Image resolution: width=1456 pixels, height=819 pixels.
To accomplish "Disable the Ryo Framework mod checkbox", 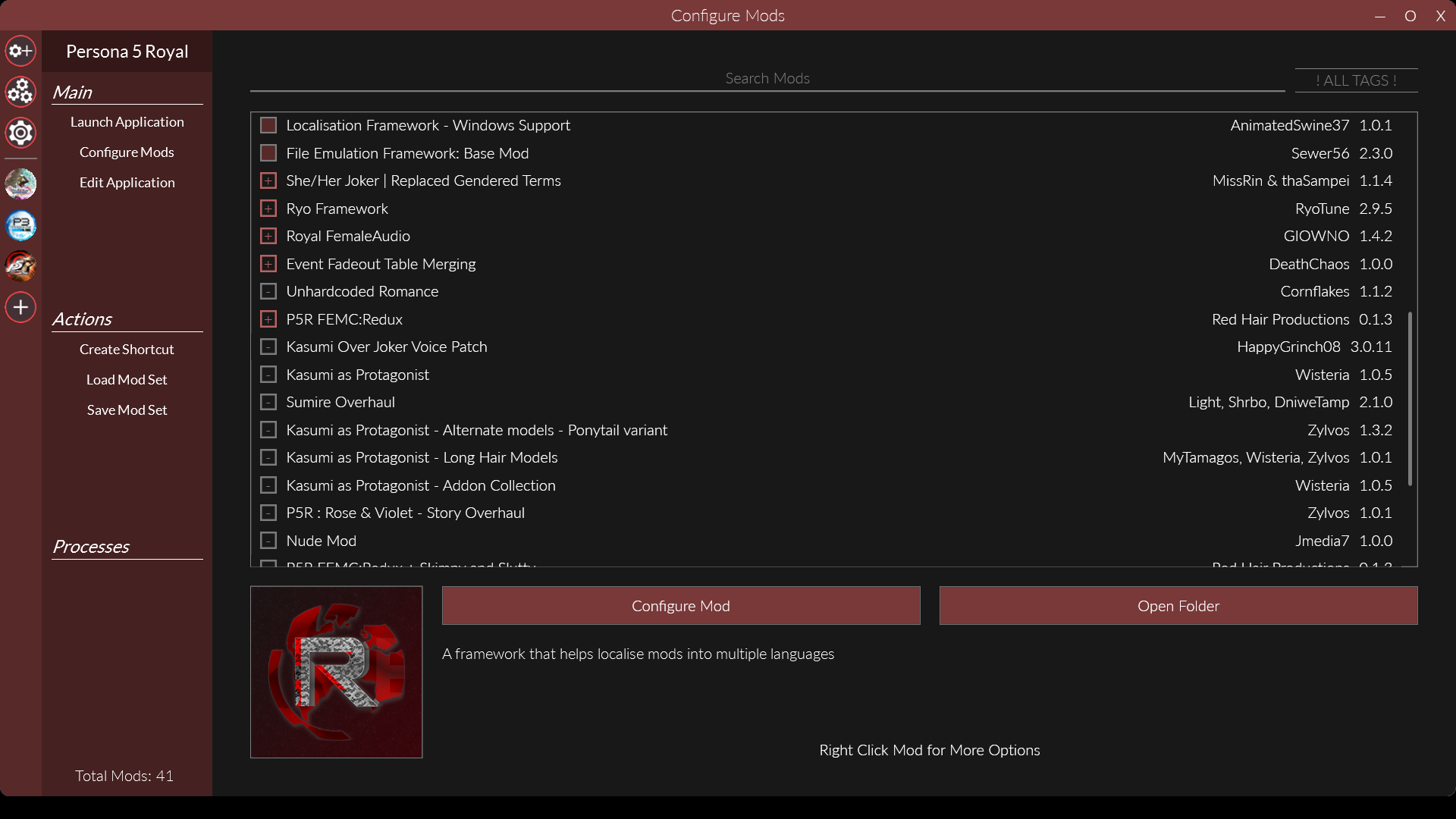I will coord(268,209).
